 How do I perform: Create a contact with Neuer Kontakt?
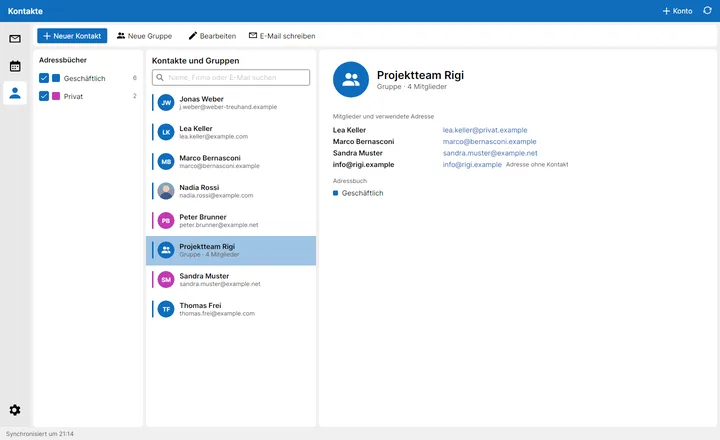[72, 36]
